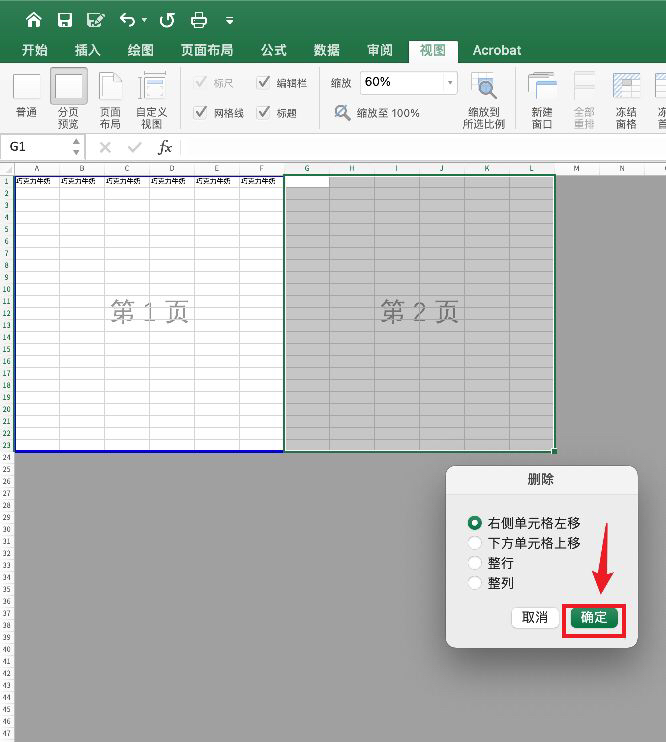The width and height of the screenshot is (666, 742).
Task: Select 下方单元格上移 radio option
Action: tap(524, 543)
